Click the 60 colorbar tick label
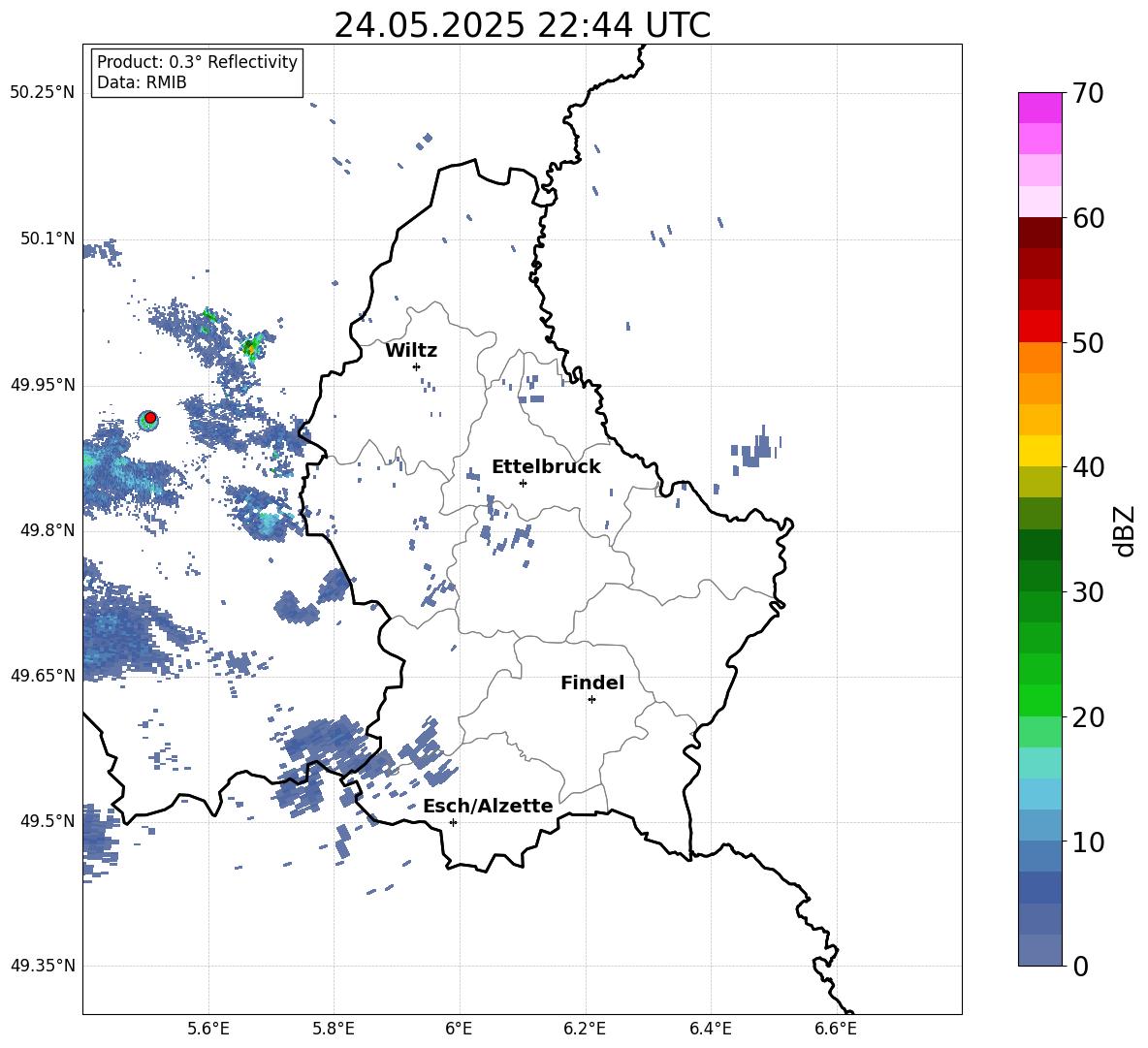 pyautogui.click(x=1088, y=217)
